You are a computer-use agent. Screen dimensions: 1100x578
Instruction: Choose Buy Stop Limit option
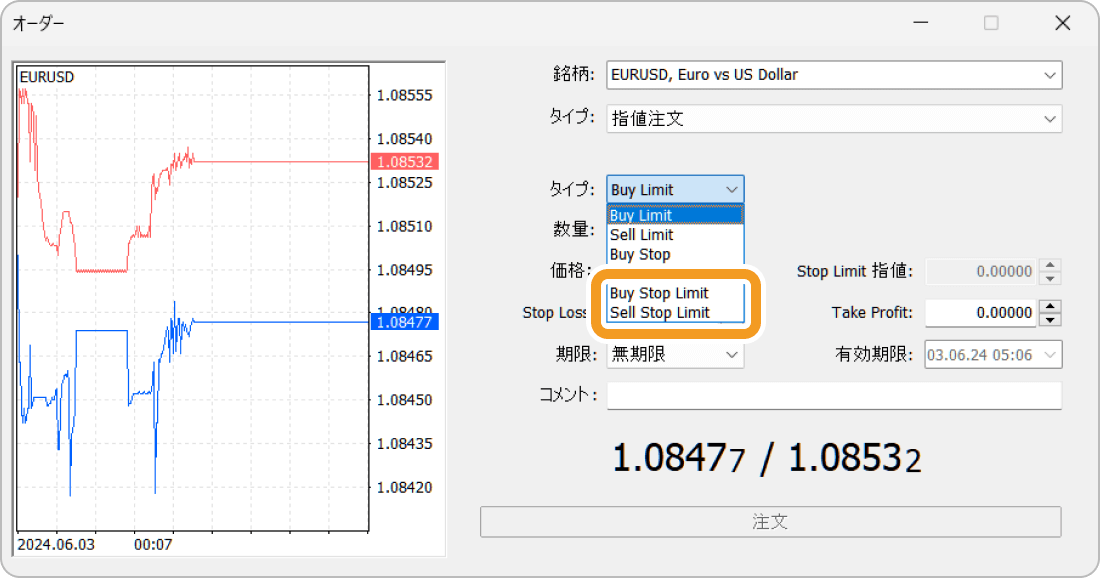(x=675, y=293)
